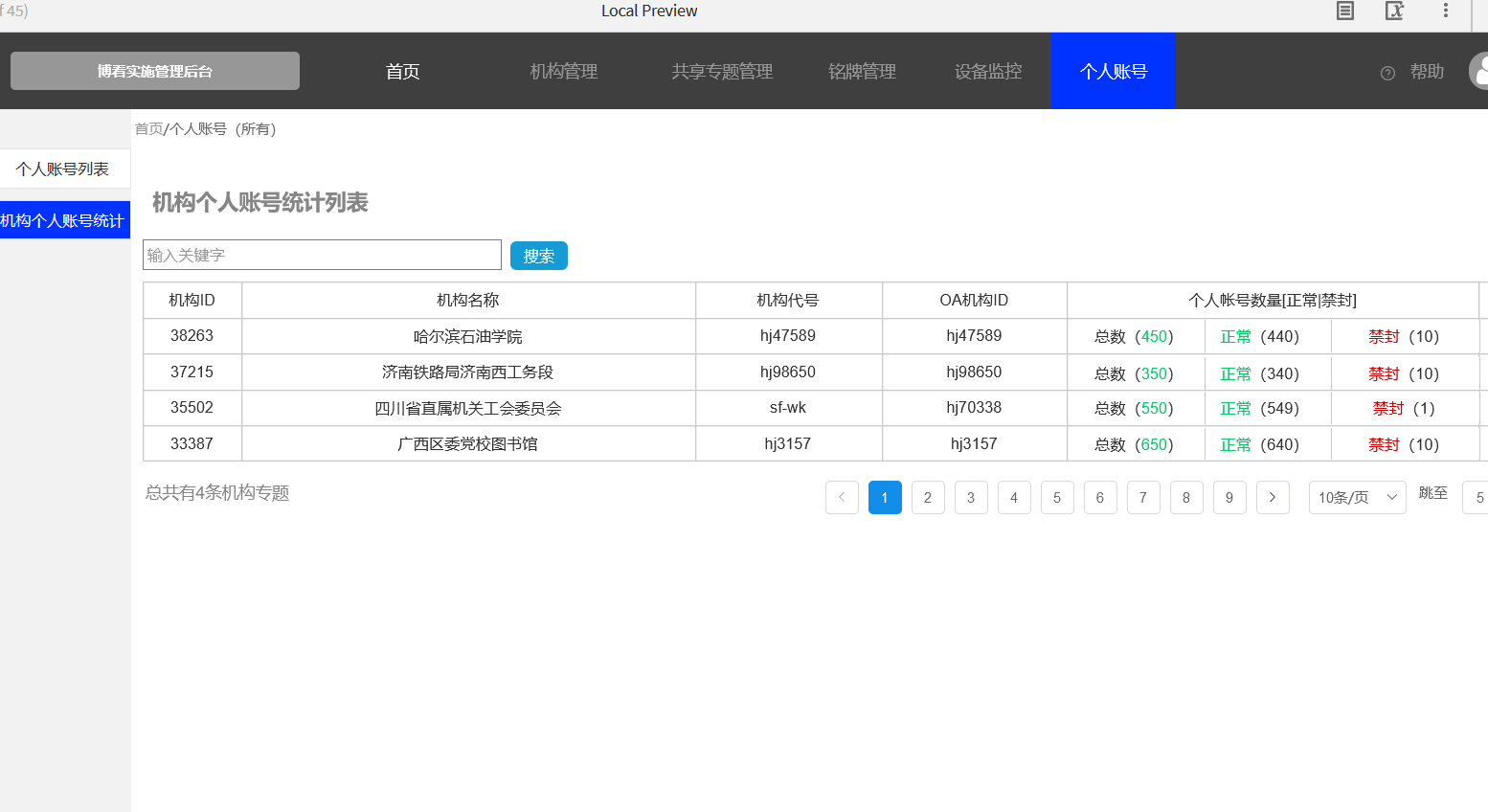Open 设备监控 navigation tab
The image size is (1488, 812).
point(988,72)
